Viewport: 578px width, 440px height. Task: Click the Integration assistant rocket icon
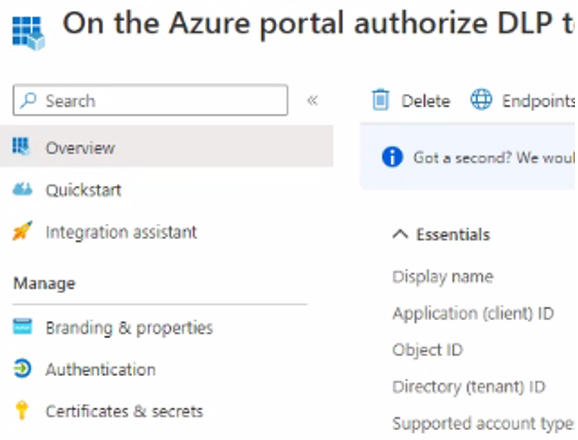tap(22, 231)
